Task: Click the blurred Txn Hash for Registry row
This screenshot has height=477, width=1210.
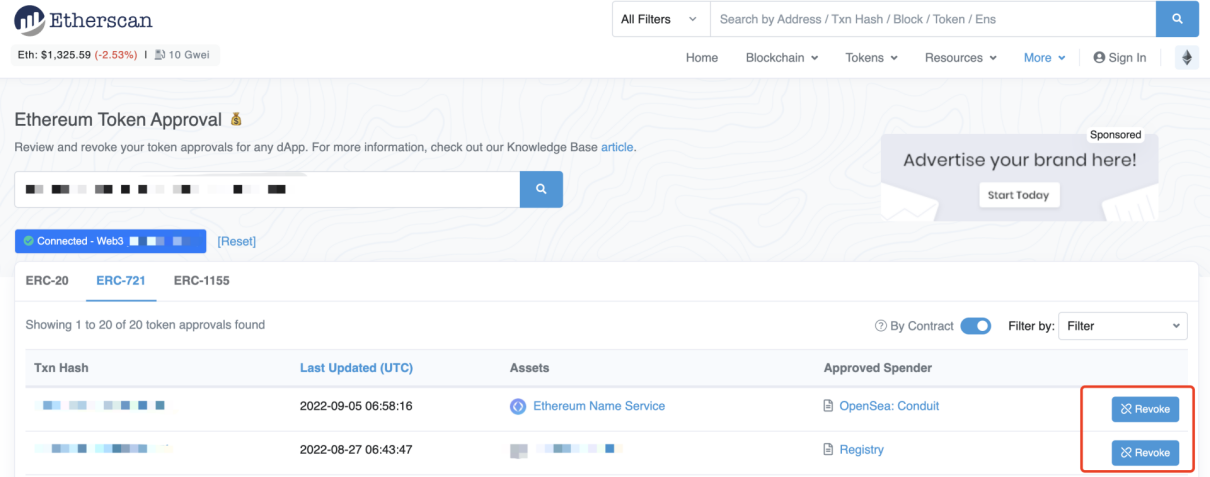Action: (105, 450)
